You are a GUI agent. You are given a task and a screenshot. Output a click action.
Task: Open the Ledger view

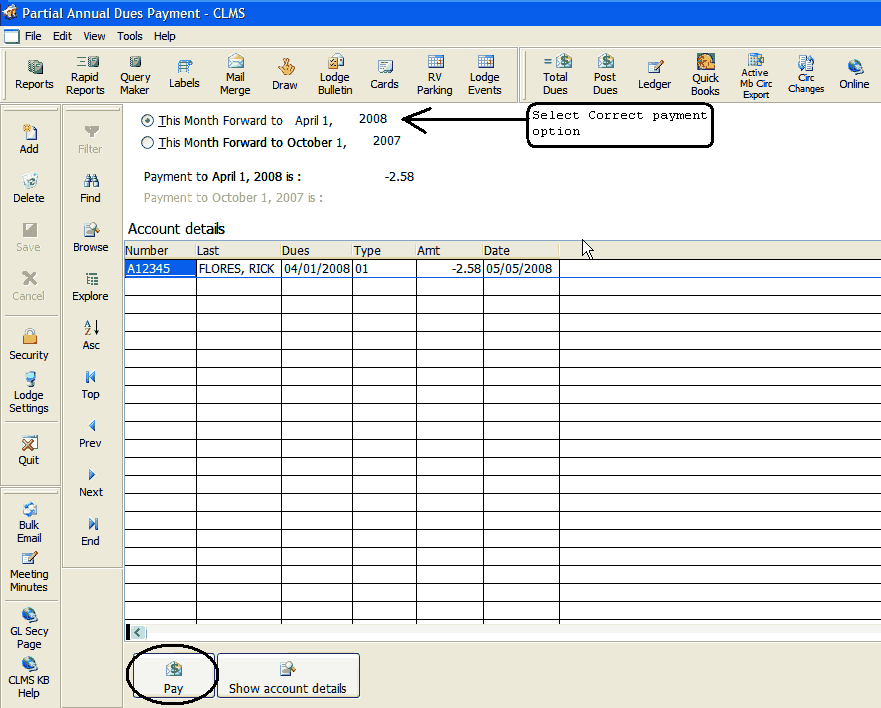pyautogui.click(x=655, y=75)
